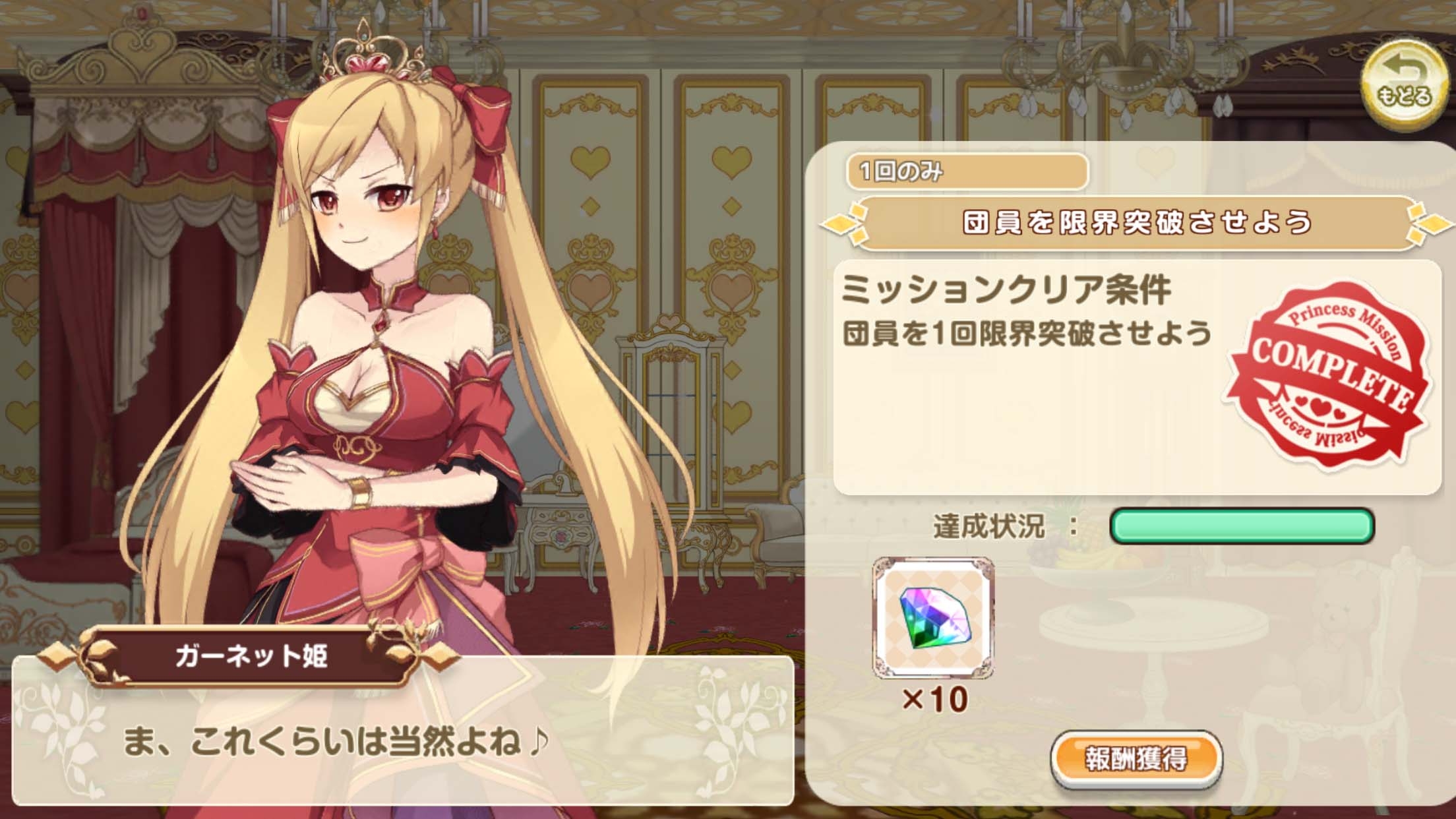Tap the 達成状況 status label
The height and width of the screenshot is (819, 1456).
[988, 527]
